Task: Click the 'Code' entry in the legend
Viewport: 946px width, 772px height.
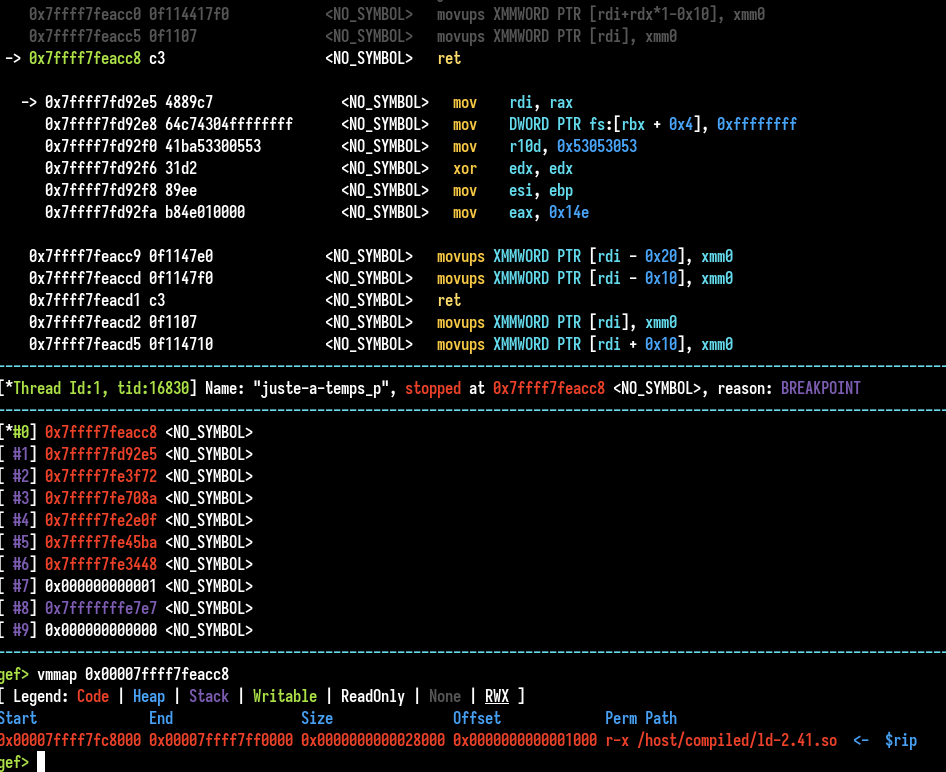Action: pos(93,696)
